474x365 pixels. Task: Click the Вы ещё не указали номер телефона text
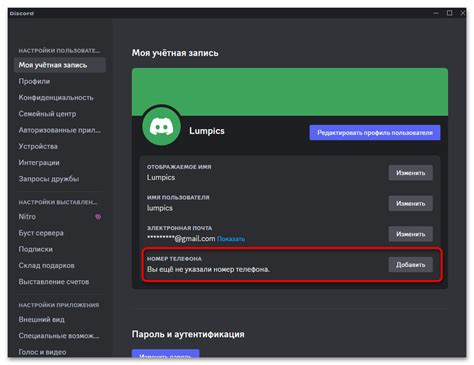[208, 269]
